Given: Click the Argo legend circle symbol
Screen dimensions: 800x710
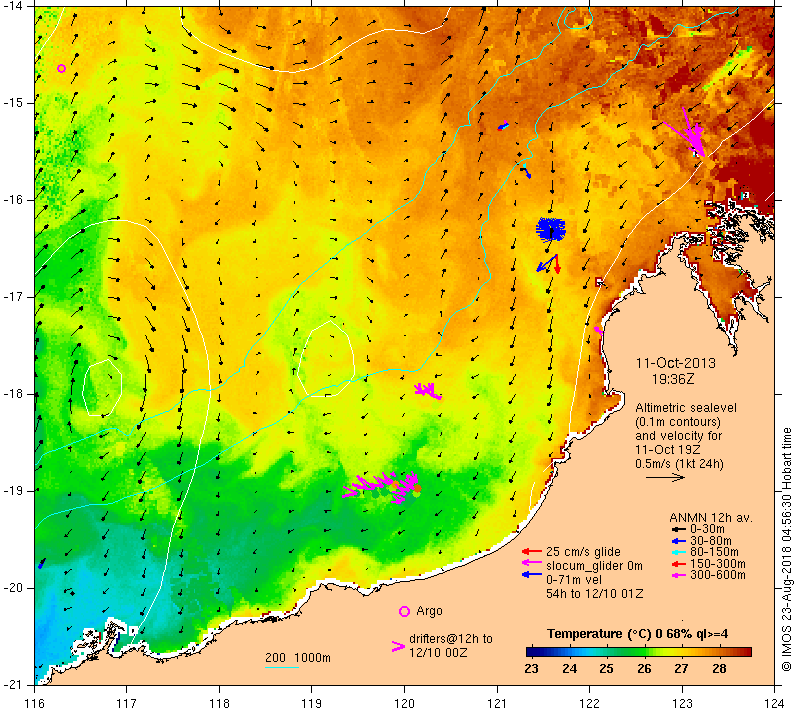Looking at the screenshot, I should [x=404, y=611].
